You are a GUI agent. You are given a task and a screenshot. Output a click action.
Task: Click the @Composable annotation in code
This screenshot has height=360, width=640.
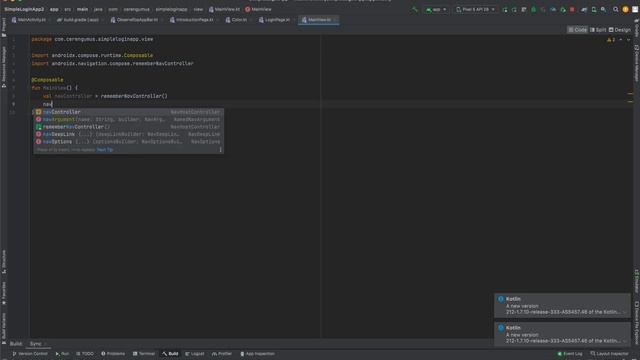(47, 80)
